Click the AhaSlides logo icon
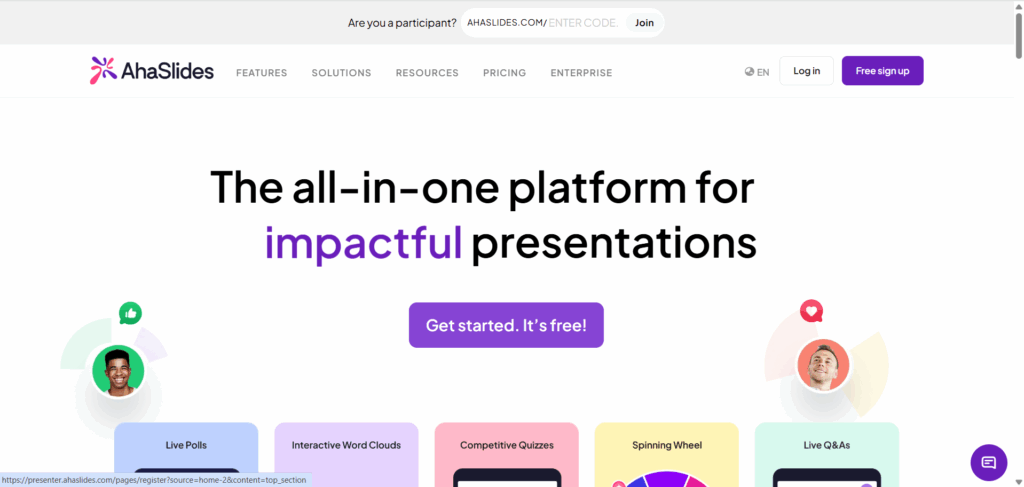 pos(103,71)
